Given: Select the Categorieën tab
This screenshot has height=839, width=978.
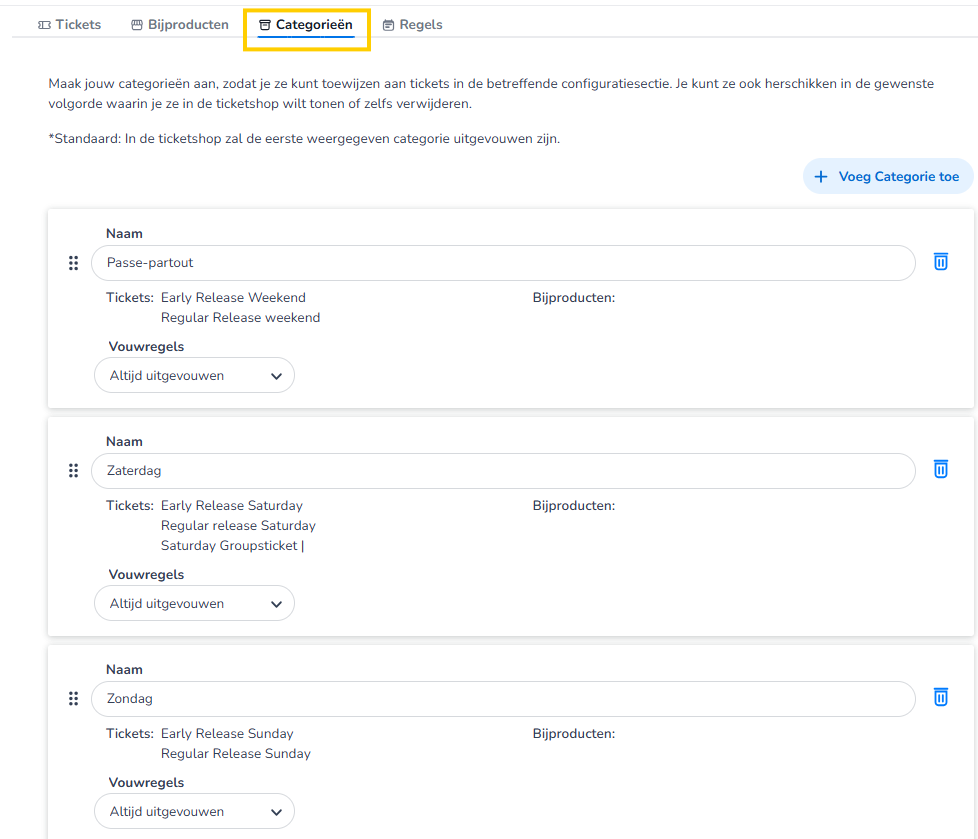Looking at the screenshot, I should click(306, 25).
